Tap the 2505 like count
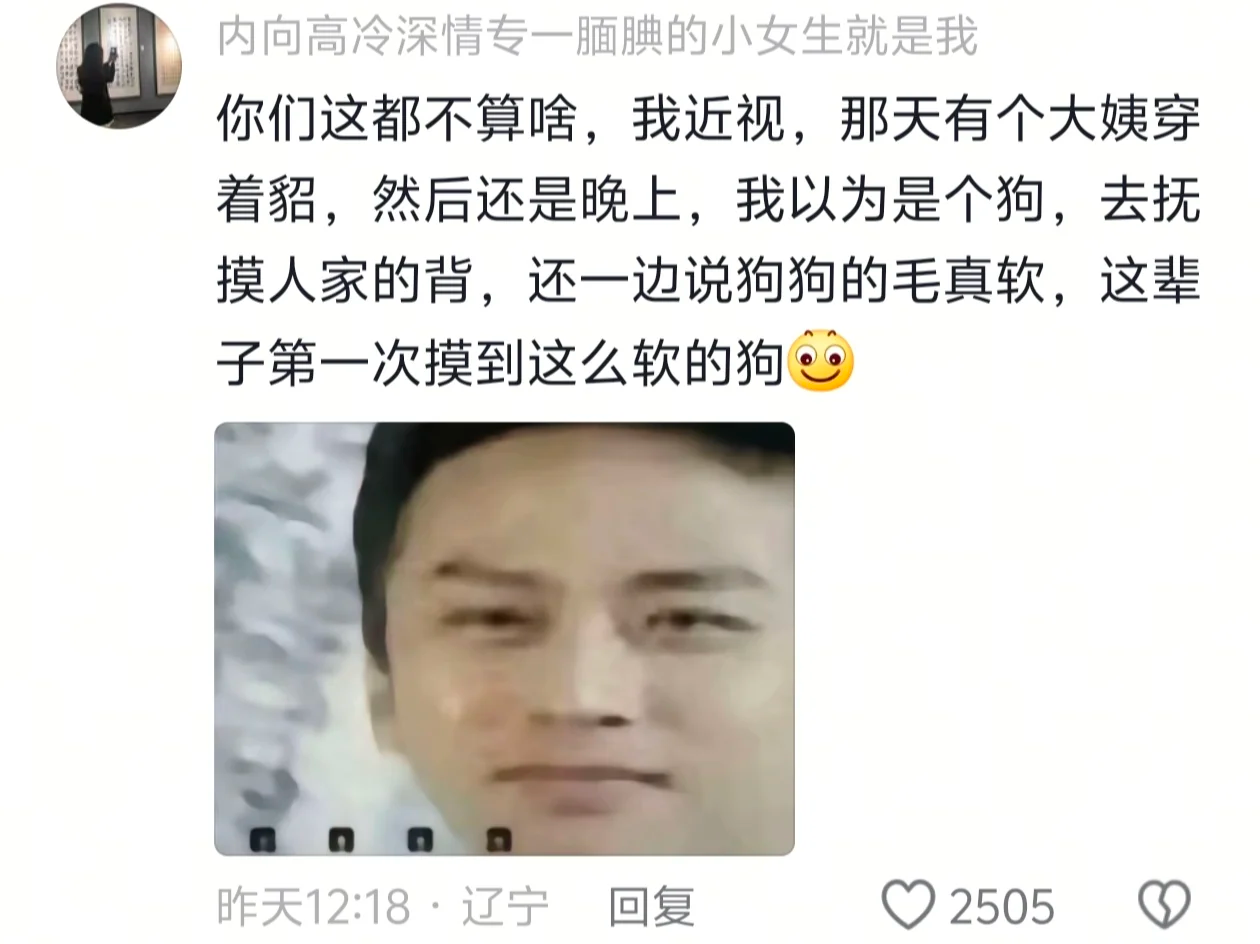Screen dimensions: 1260x944 tap(1001, 907)
